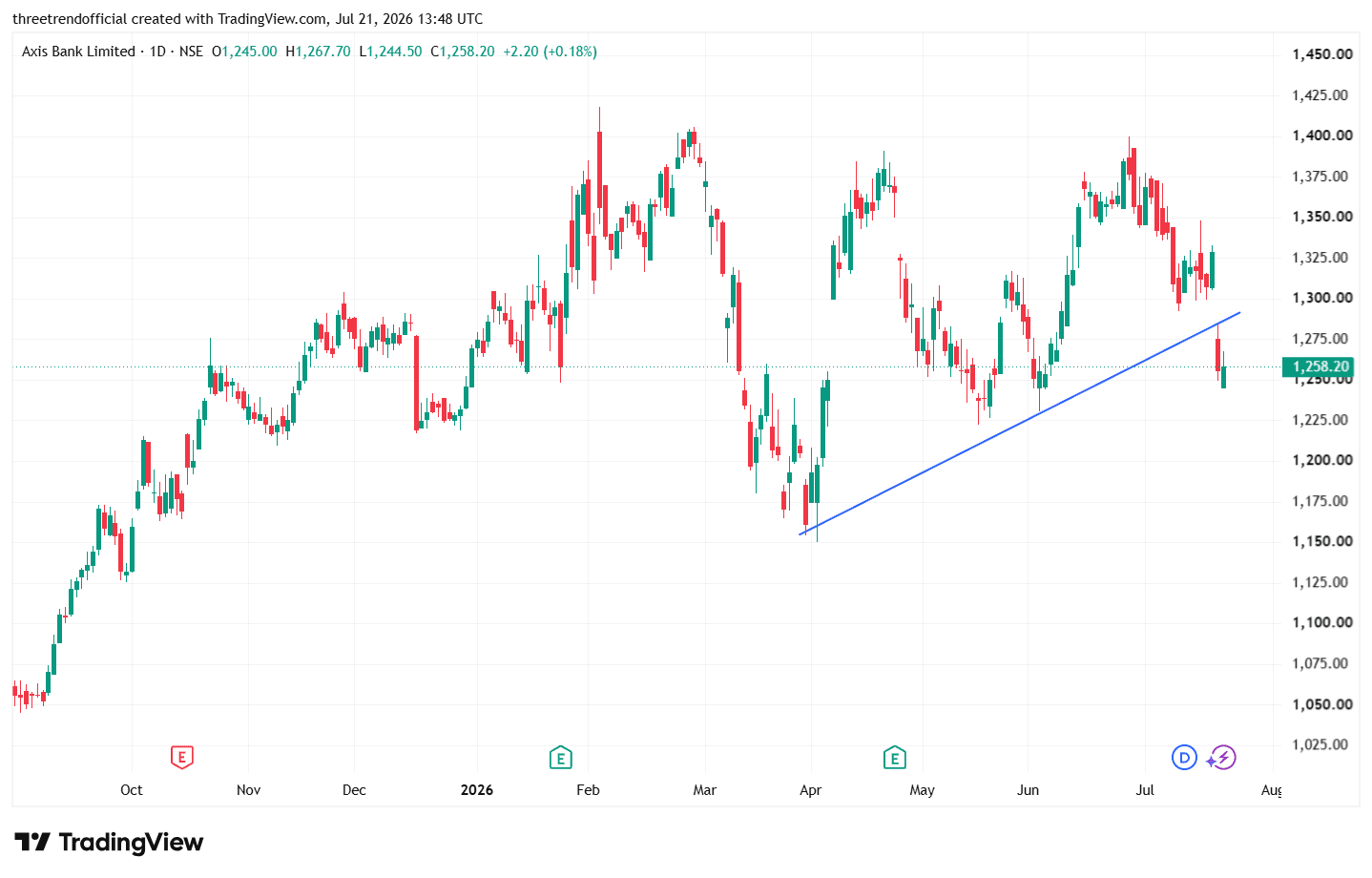The image size is (1372, 878).
Task: Click the 1,025.00 price axis label
Action: 1320,744
